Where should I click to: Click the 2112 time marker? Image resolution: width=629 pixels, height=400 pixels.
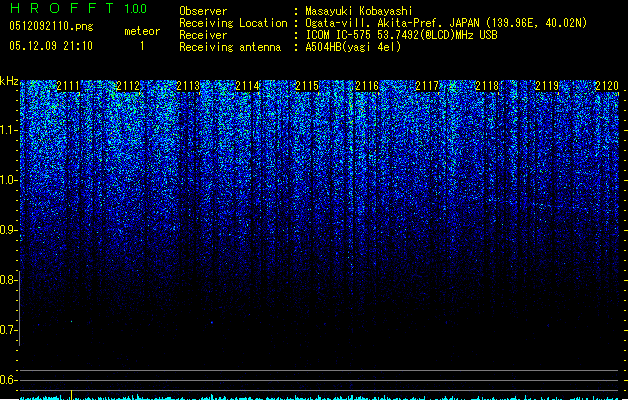[x=128, y=86]
